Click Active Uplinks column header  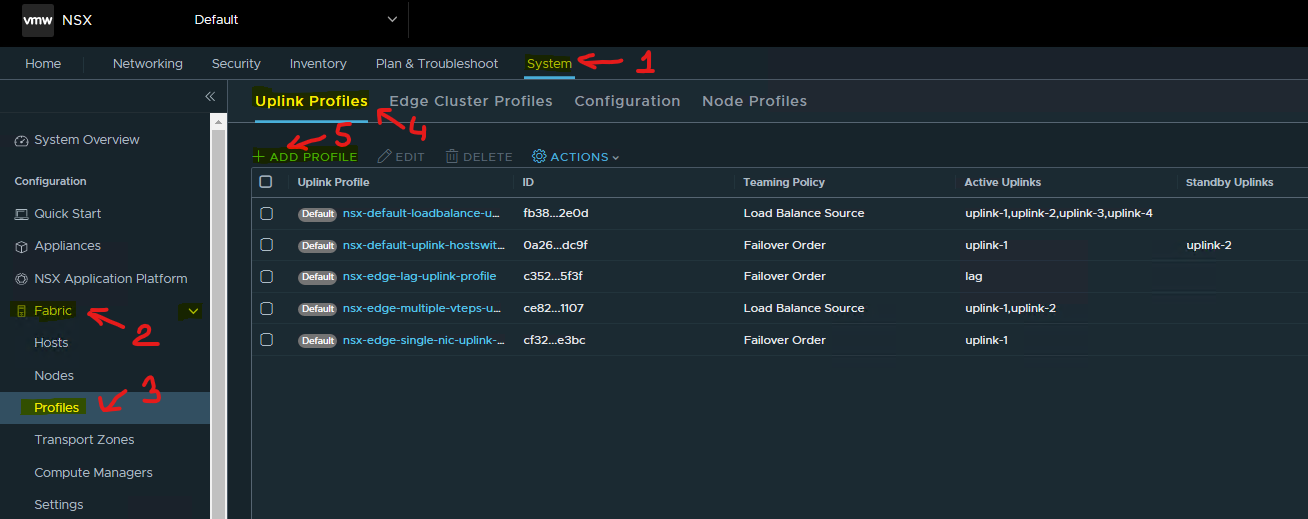(x=1002, y=182)
